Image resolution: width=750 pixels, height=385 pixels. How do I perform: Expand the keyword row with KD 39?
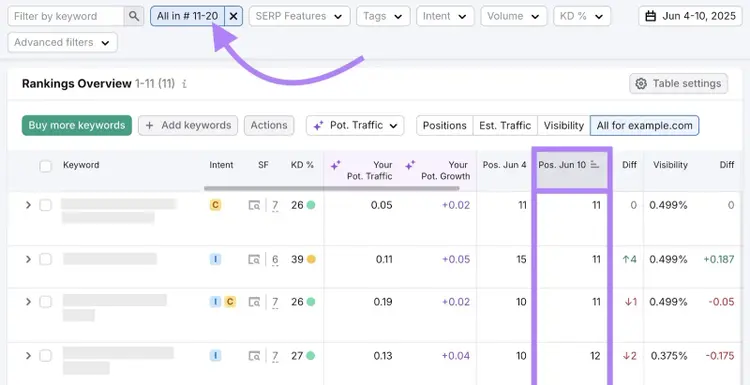point(28,259)
